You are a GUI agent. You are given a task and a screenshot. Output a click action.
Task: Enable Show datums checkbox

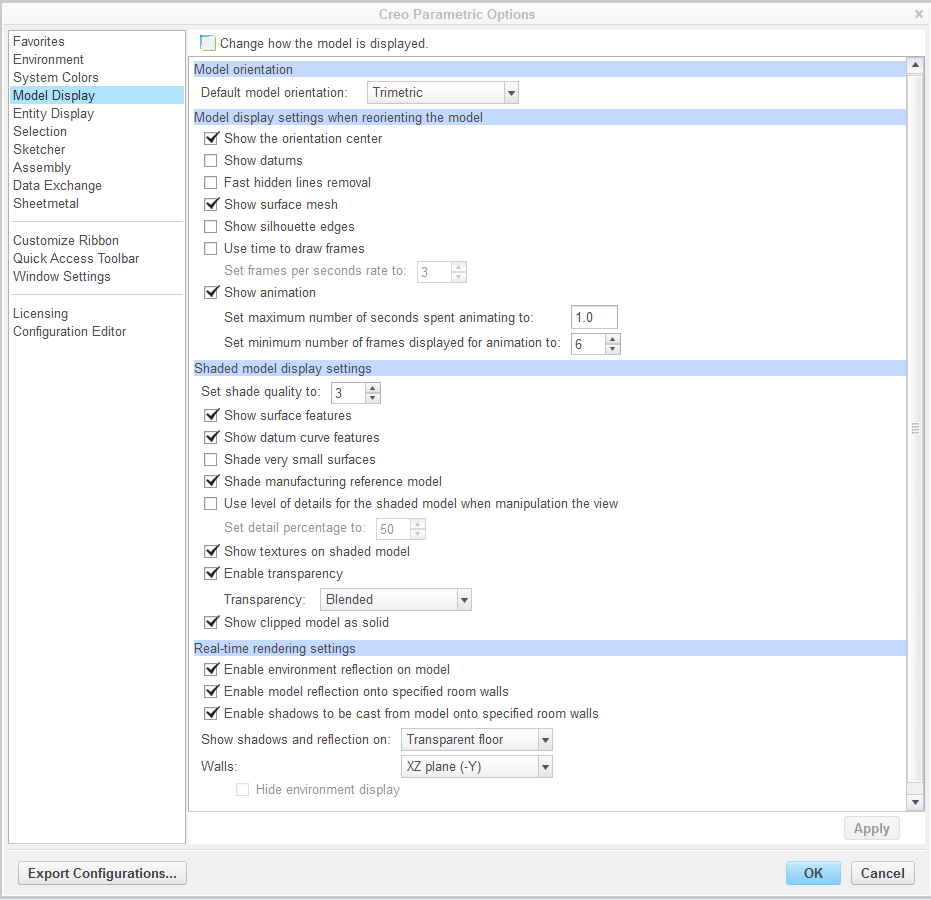coord(211,160)
